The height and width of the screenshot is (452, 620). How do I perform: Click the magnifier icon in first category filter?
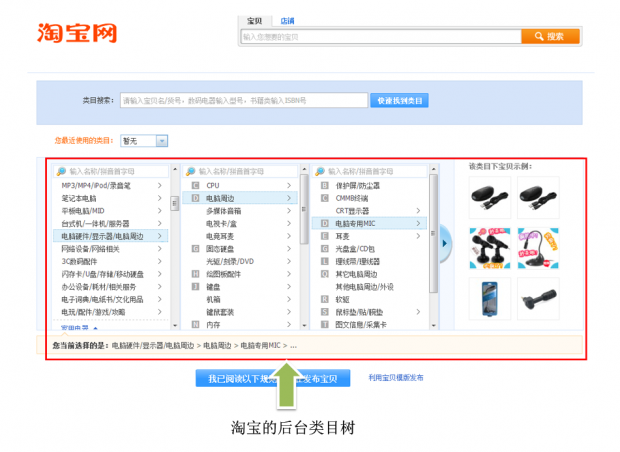tap(62, 172)
